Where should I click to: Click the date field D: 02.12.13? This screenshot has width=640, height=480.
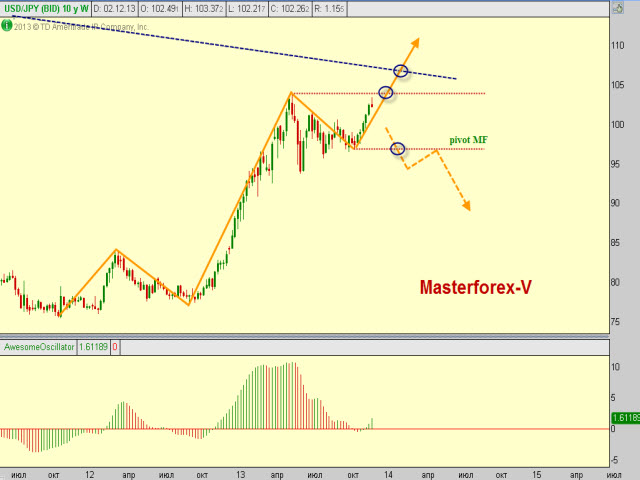pos(115,9)
